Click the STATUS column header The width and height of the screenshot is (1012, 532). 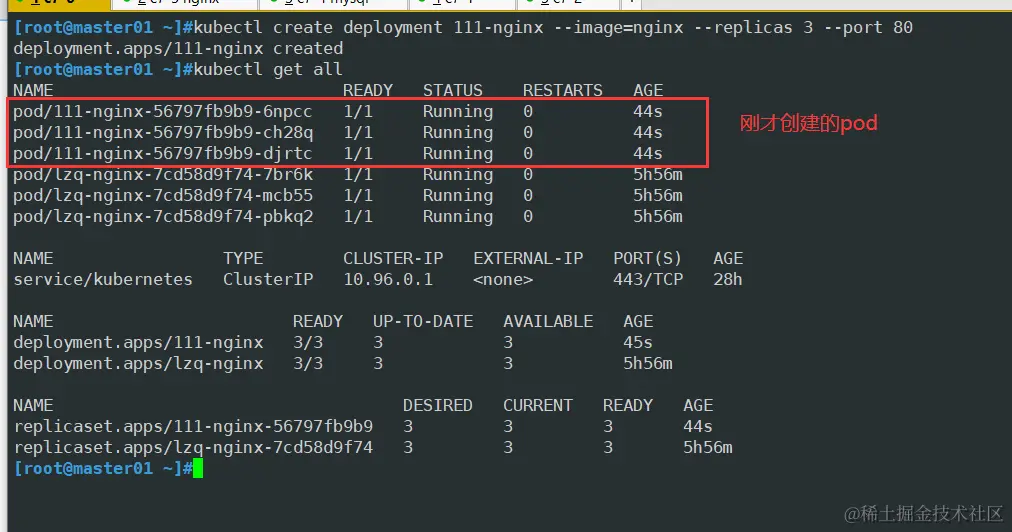coord(452,90)
